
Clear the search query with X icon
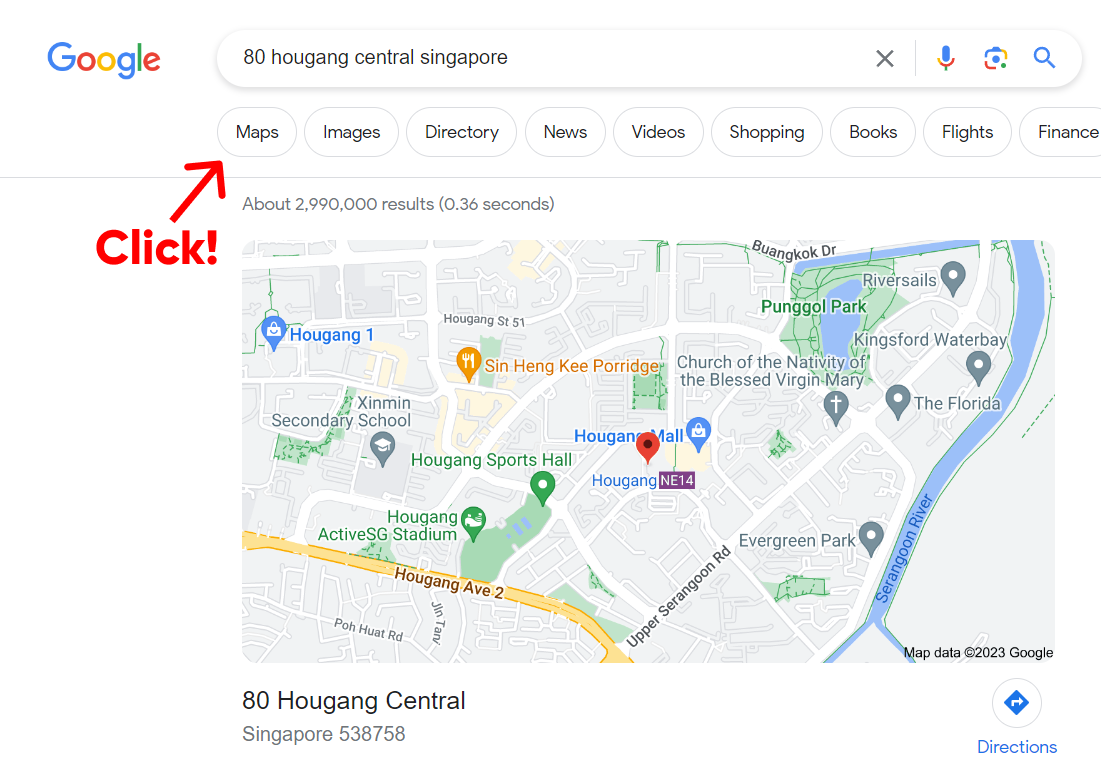pos(885,58)
